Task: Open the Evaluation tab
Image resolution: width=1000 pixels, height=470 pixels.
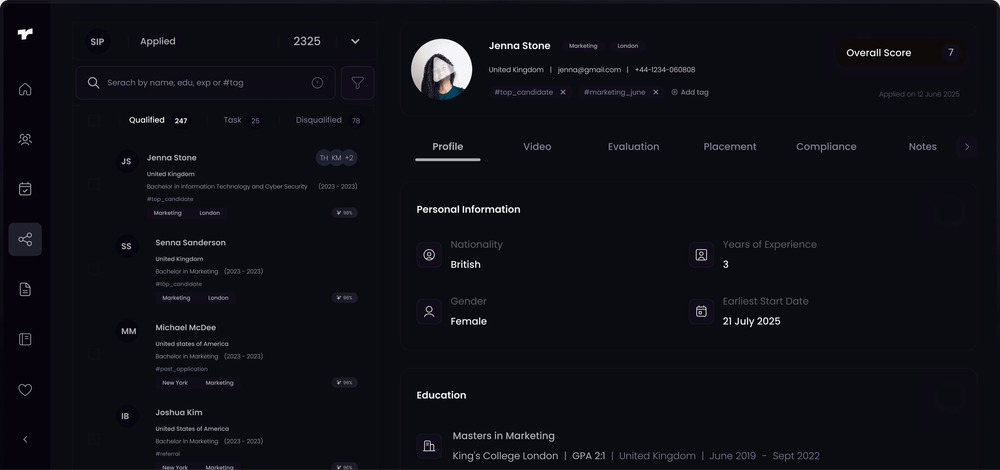Action: click(633, 147)
